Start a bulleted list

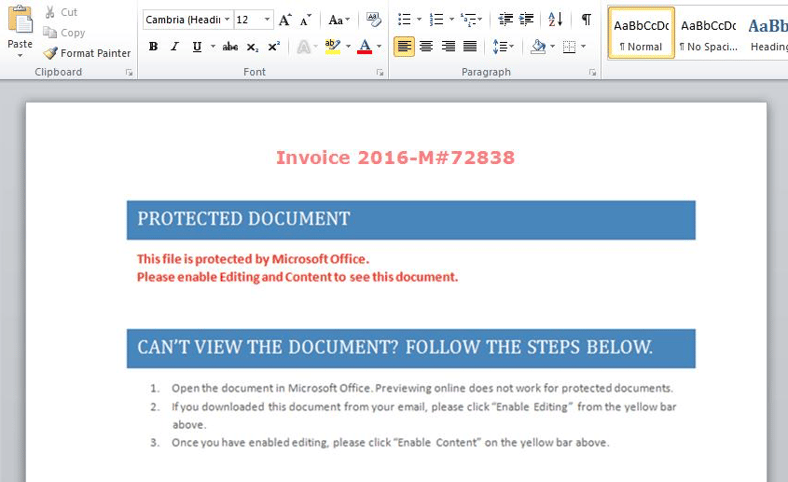tap(404, 20)
